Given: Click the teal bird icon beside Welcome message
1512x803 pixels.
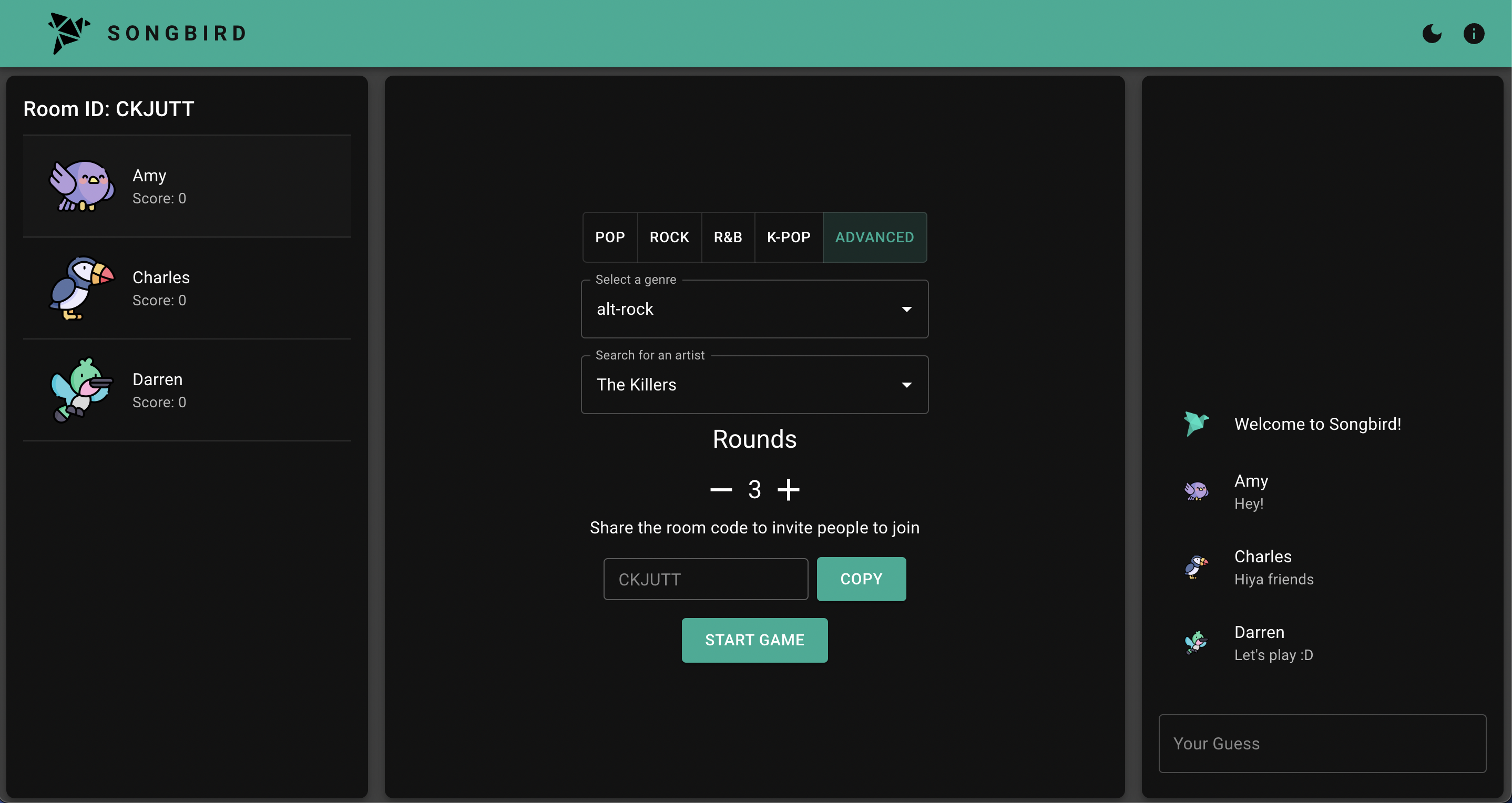Looking at the screenshot, I should [x=1196, y=424].
